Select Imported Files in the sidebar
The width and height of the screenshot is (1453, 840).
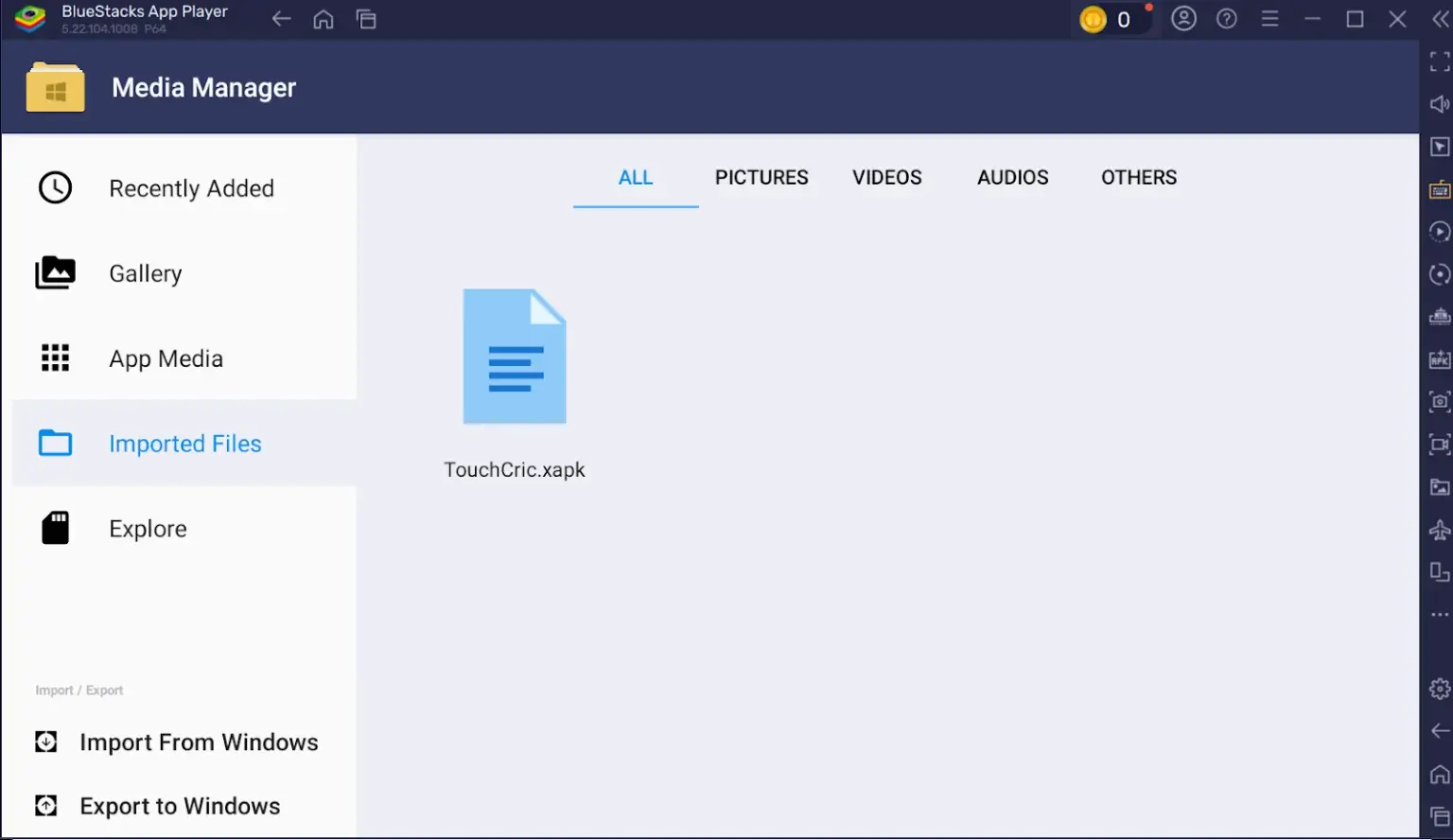[x=184, y=443]
